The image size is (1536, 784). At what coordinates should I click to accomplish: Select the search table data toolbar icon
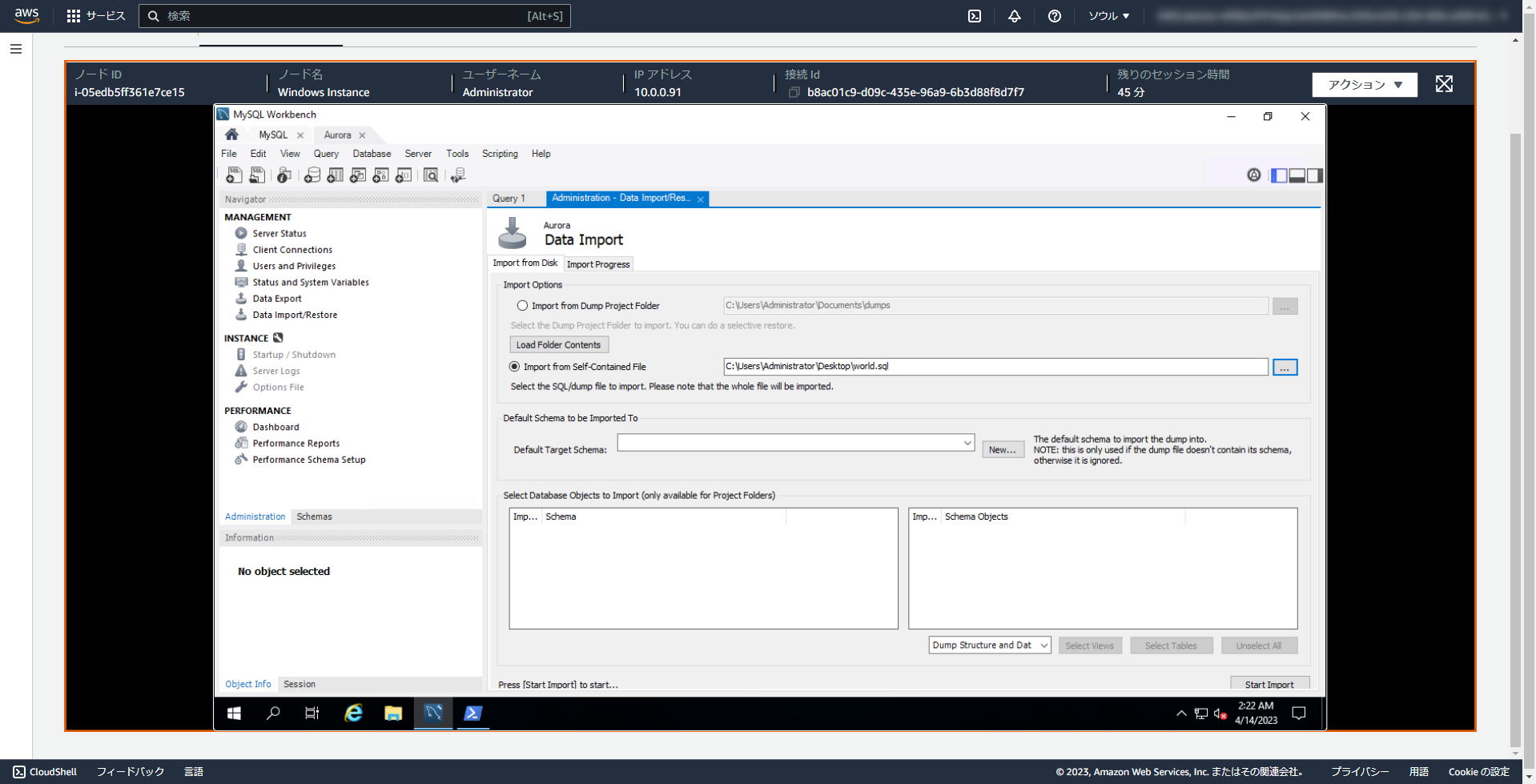(x=431, y=175)
